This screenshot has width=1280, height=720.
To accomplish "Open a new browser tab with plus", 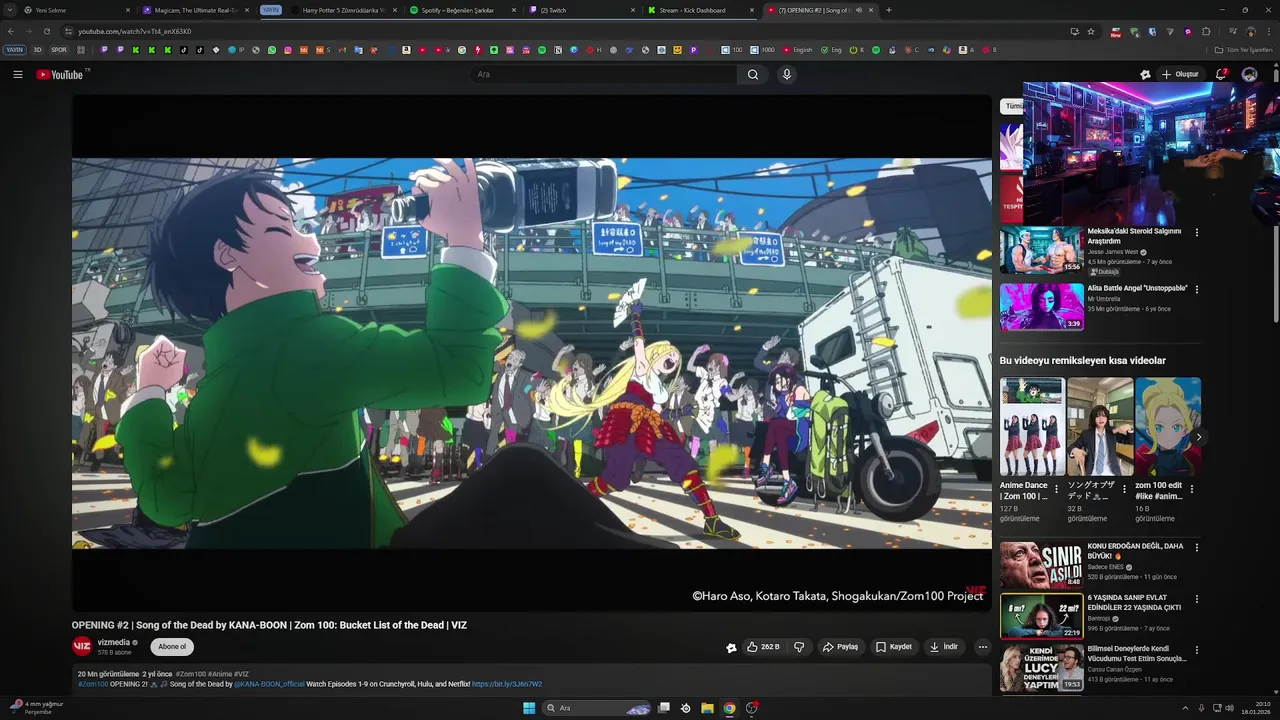I will 889,10.
